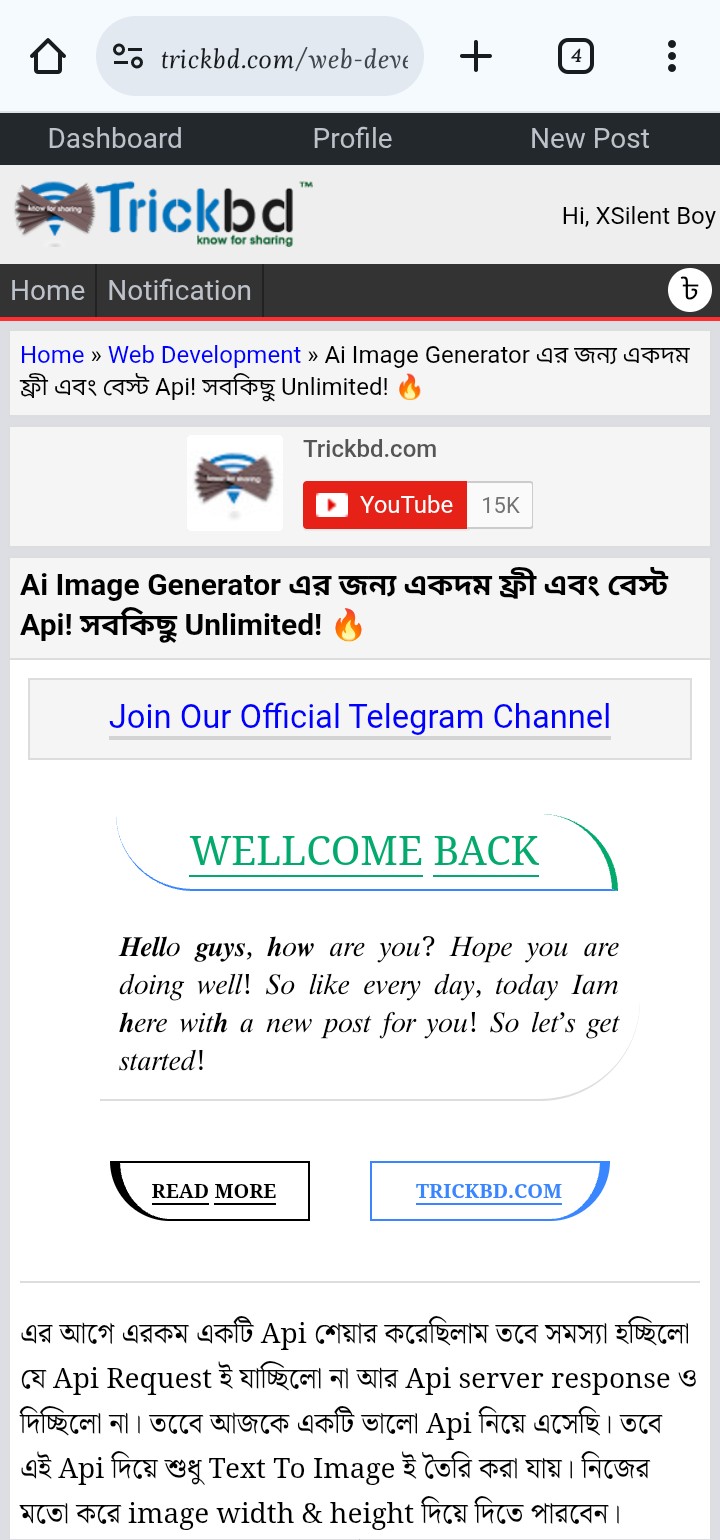Click the Home breadcrumb link
The width and height of the screenshot is (720, 1540).
[52, 355]
